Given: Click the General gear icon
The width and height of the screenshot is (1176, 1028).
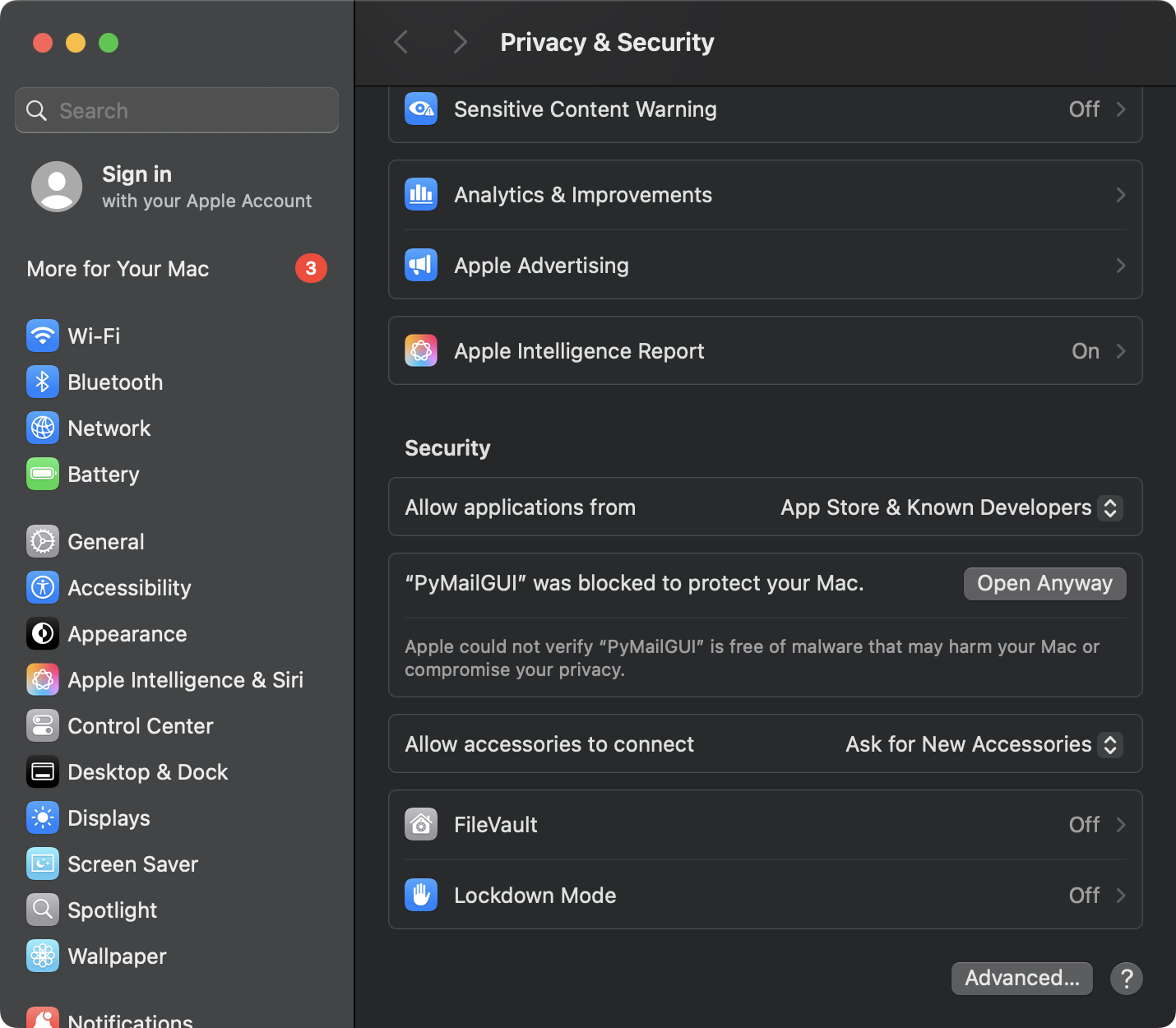Looking at the screenshot, I should 43,541.
